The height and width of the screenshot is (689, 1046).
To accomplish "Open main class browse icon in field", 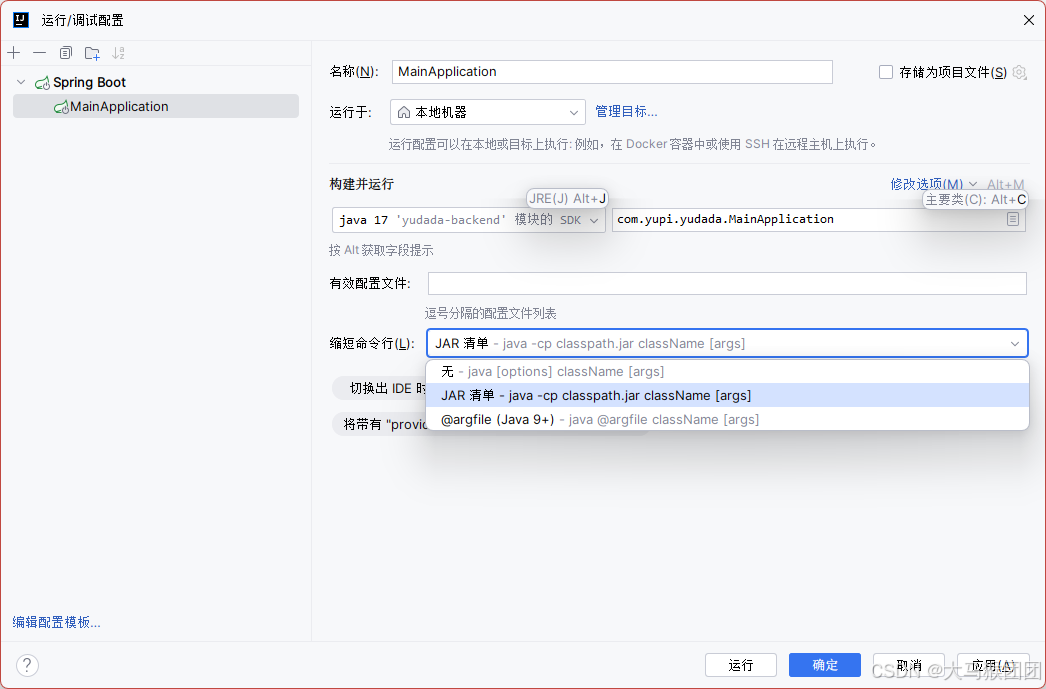I will click(1013, 219).
